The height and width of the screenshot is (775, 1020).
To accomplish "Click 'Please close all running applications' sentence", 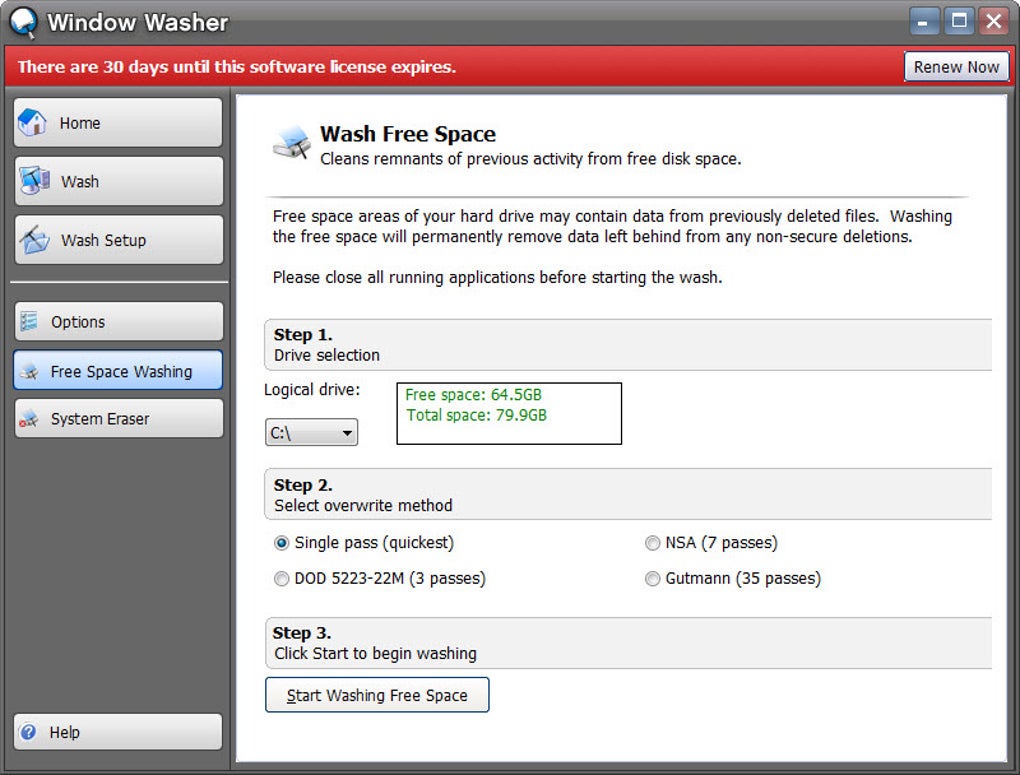I will [498, 278].
